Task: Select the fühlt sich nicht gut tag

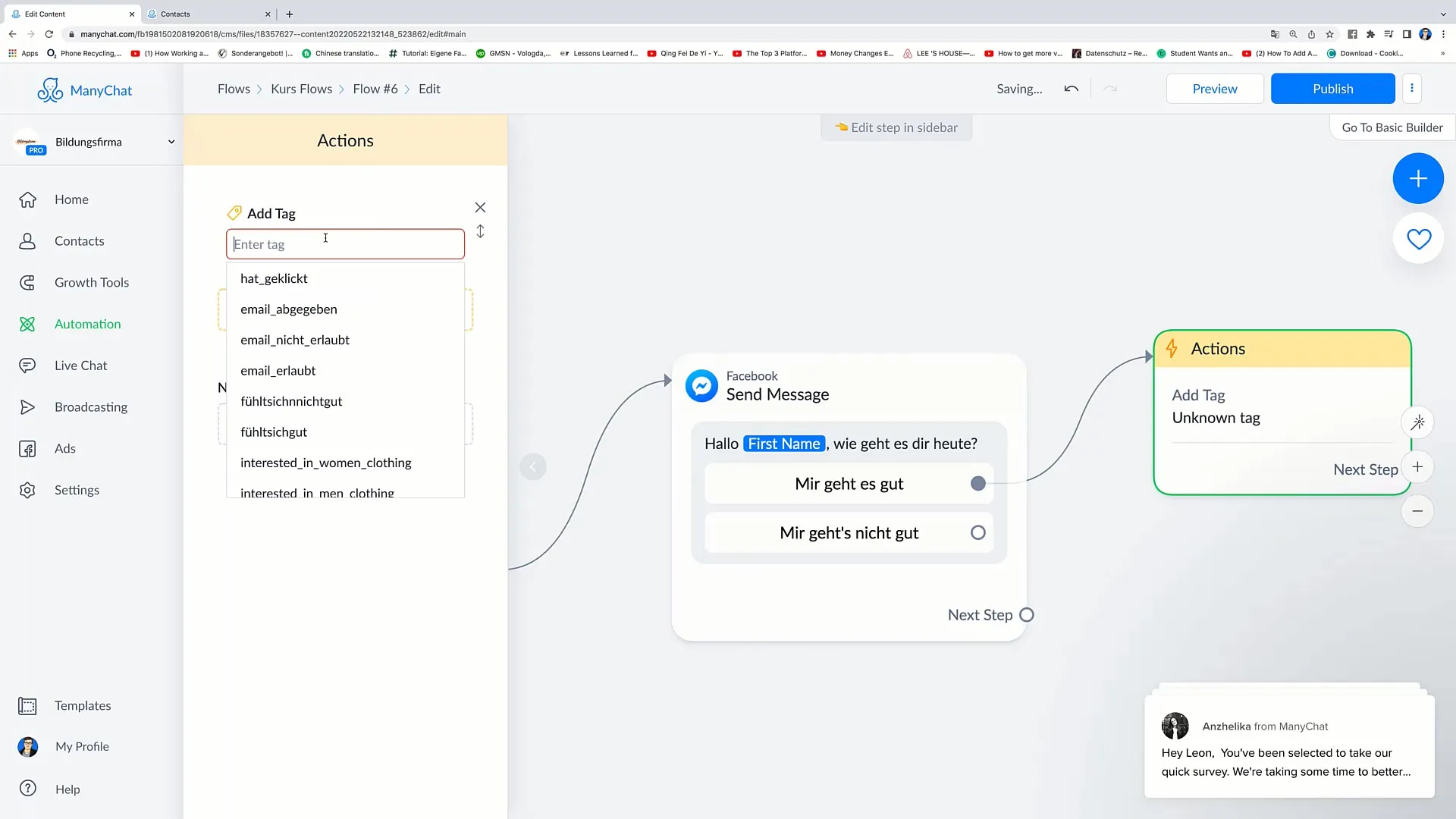Action: click(x=291, y=401)
